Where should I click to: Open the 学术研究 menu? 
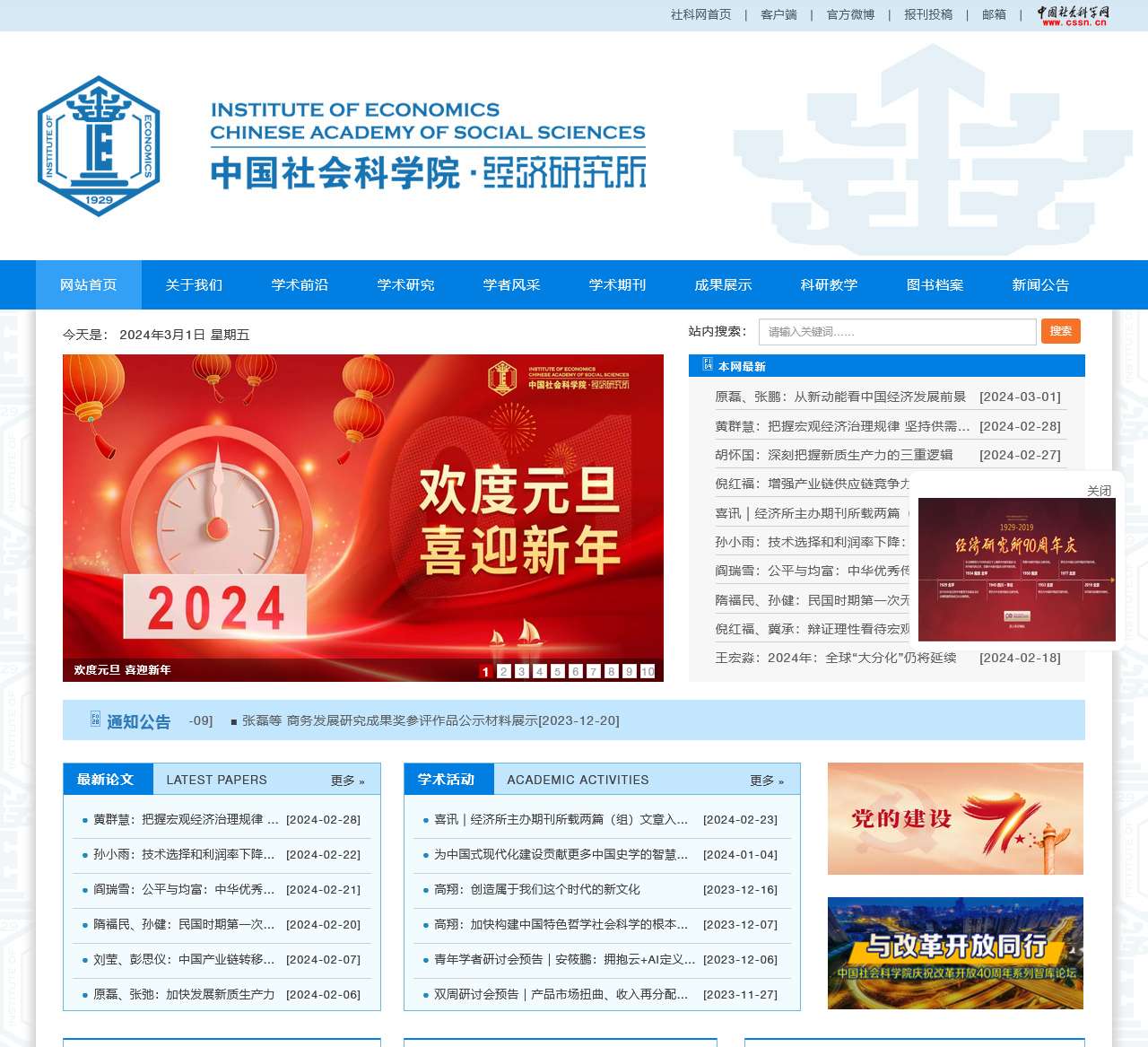click(x=406, y=285)
